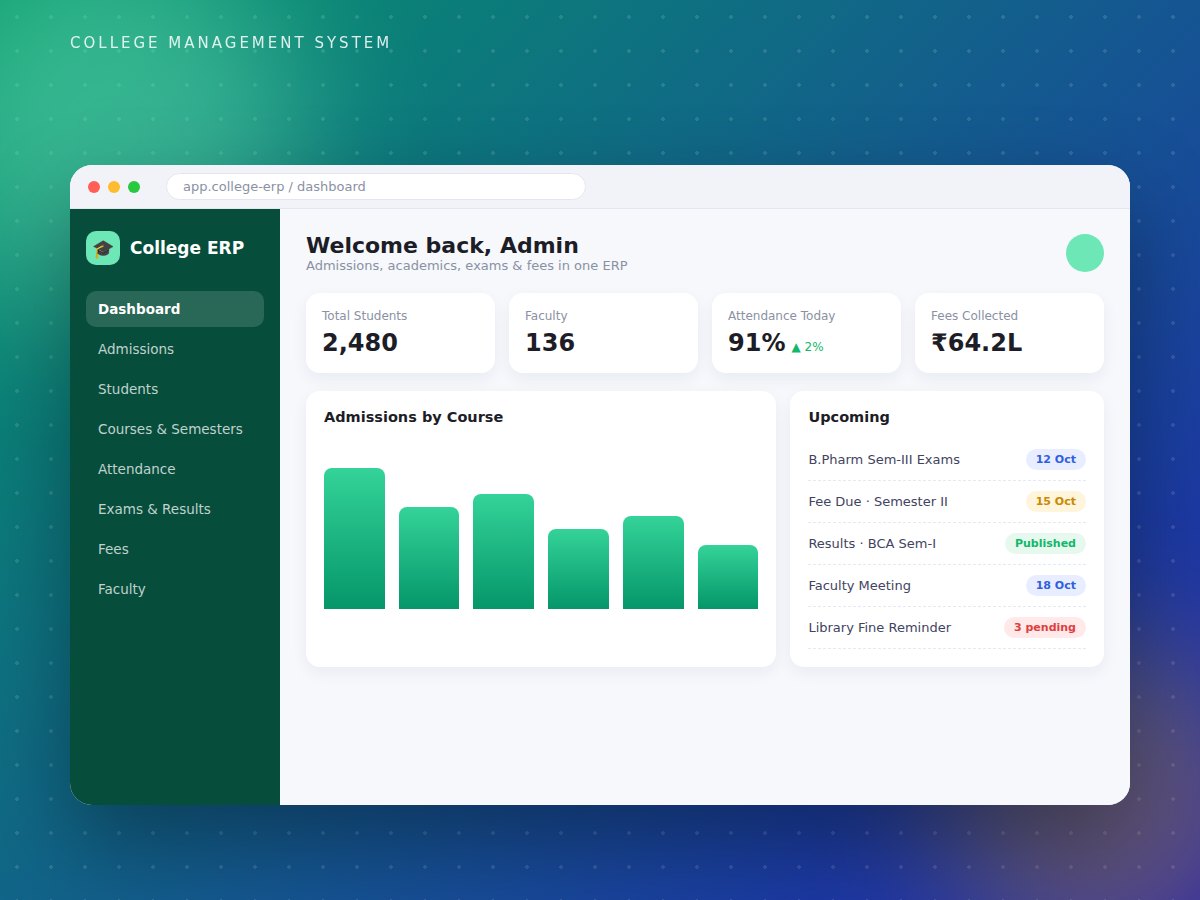Click the attendance up-arrow 2% indicator

808,347
